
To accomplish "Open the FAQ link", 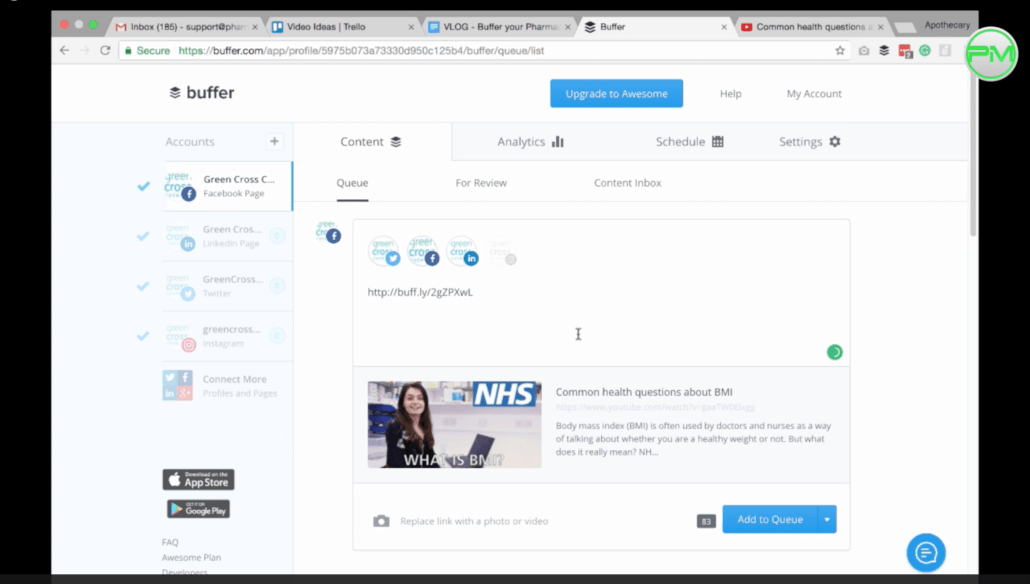I will point(170,542).
